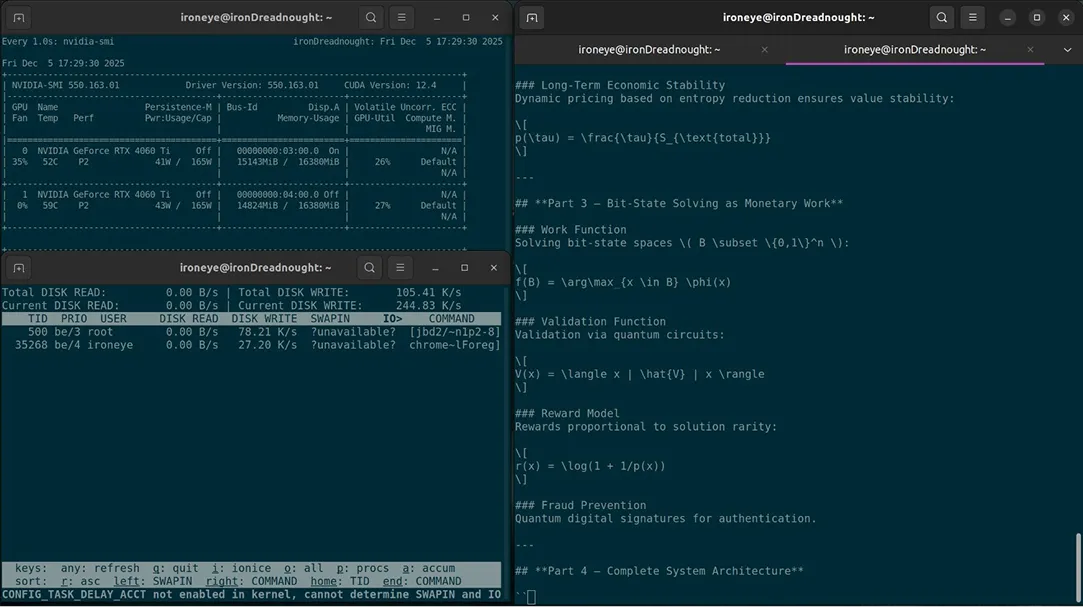Click the DISK WRITE column header in iotop
The width and height of the screenshot is (1083, 607).
(264, 319)
